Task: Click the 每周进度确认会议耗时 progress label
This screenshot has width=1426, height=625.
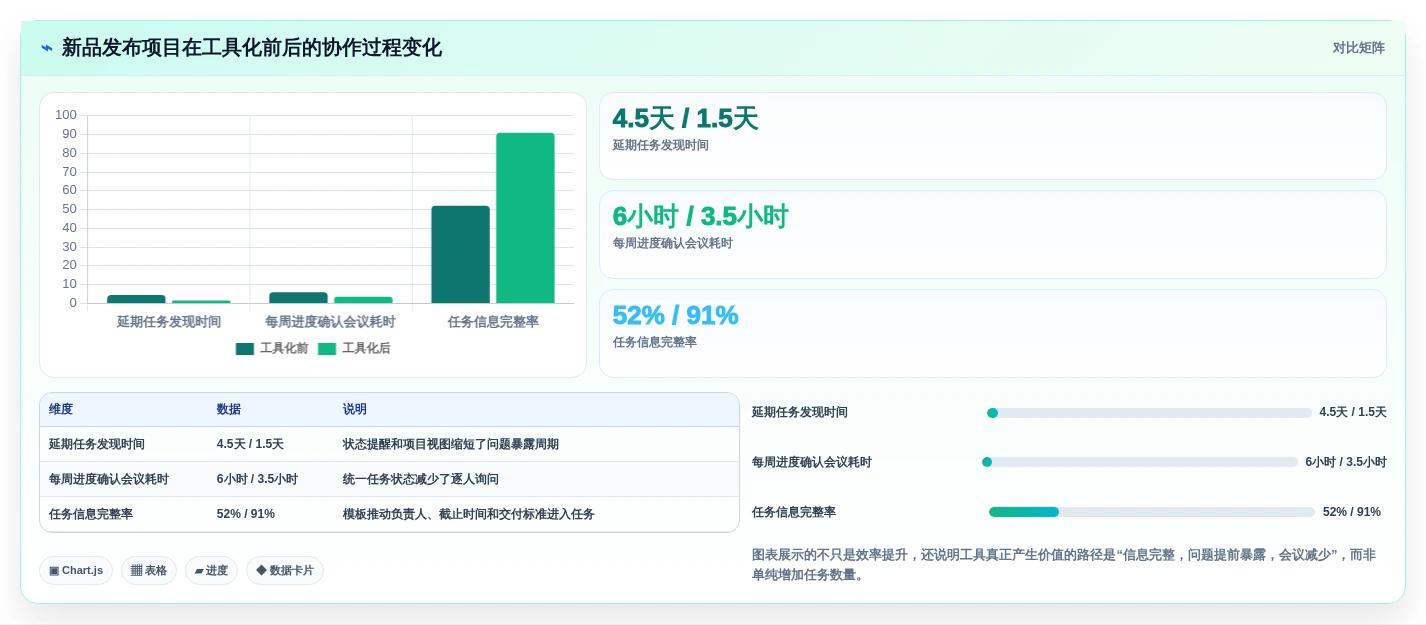Action: [812, 462]
